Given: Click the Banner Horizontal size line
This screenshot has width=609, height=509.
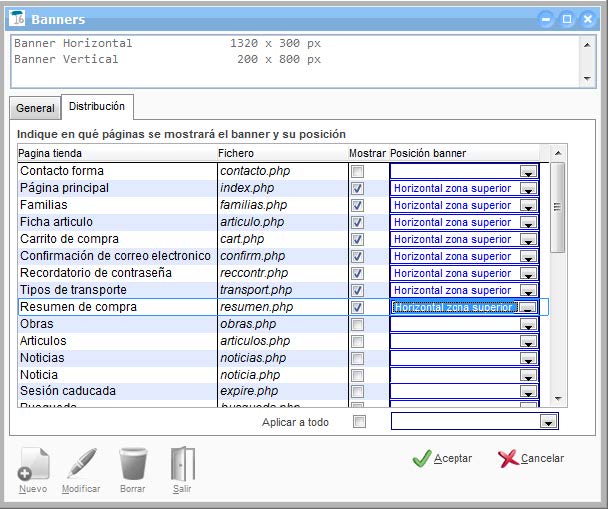Looking at the screenshot, I should (168, 43).
